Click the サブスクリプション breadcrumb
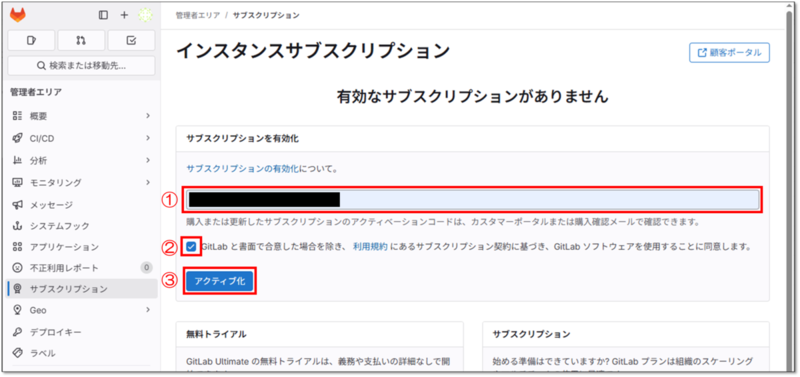This screenshot has height=377, width=800. (266, 15)
